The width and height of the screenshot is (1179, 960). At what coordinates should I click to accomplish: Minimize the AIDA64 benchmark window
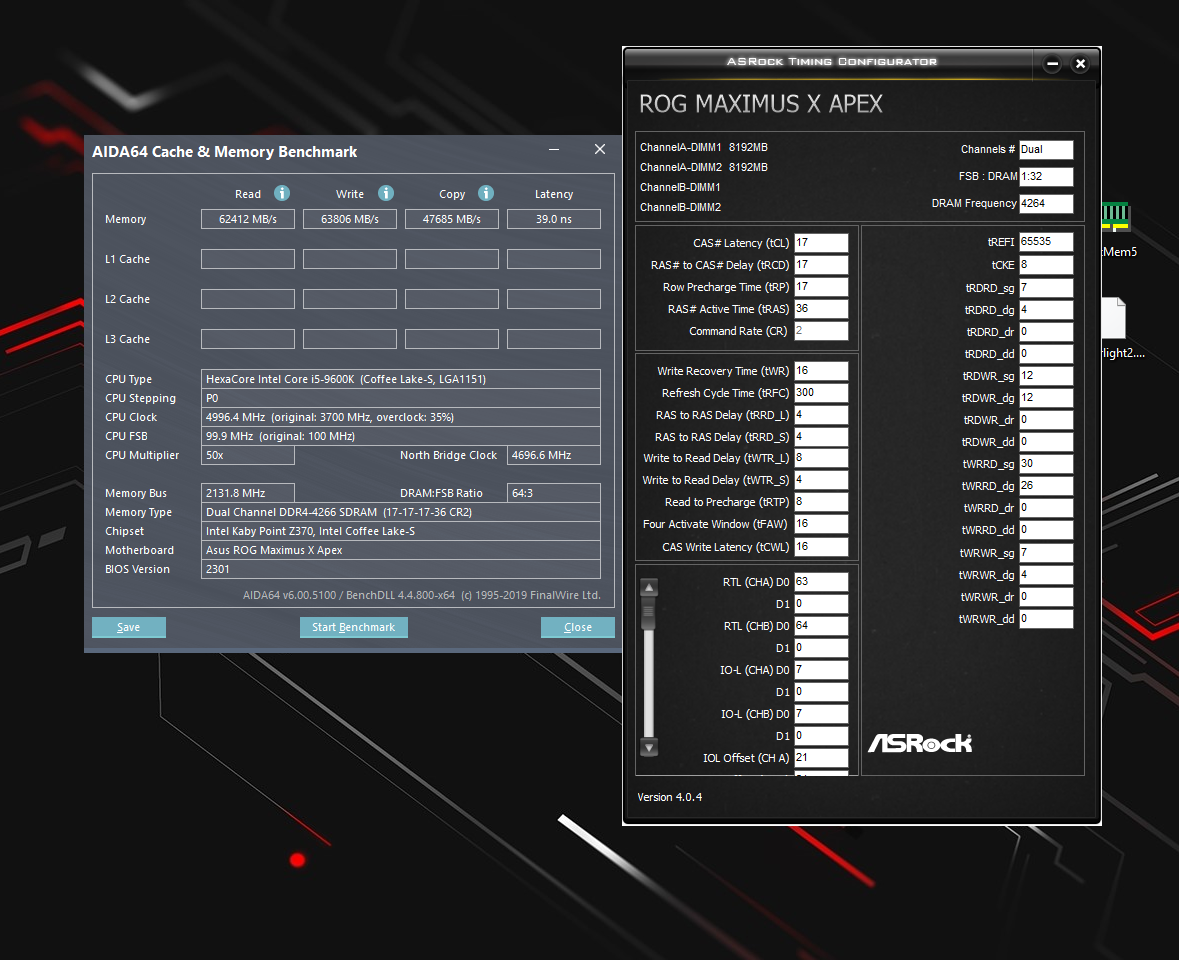point(554,150)
